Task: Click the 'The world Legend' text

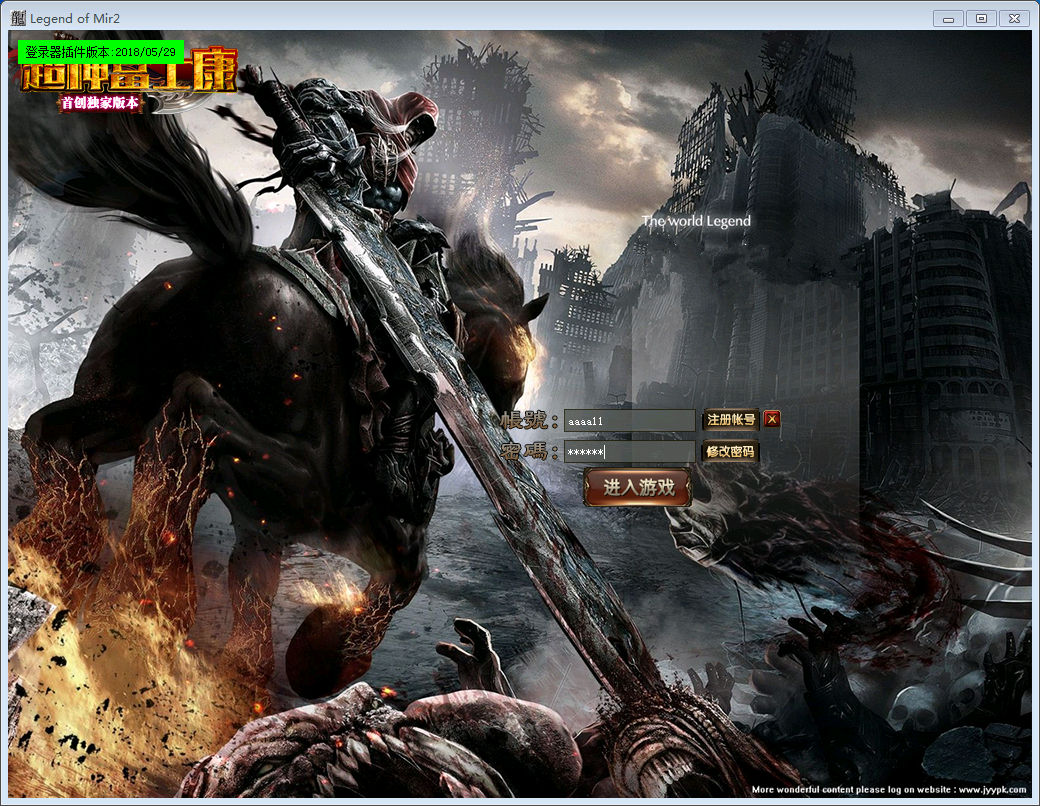Action: [x=696, y=221]
